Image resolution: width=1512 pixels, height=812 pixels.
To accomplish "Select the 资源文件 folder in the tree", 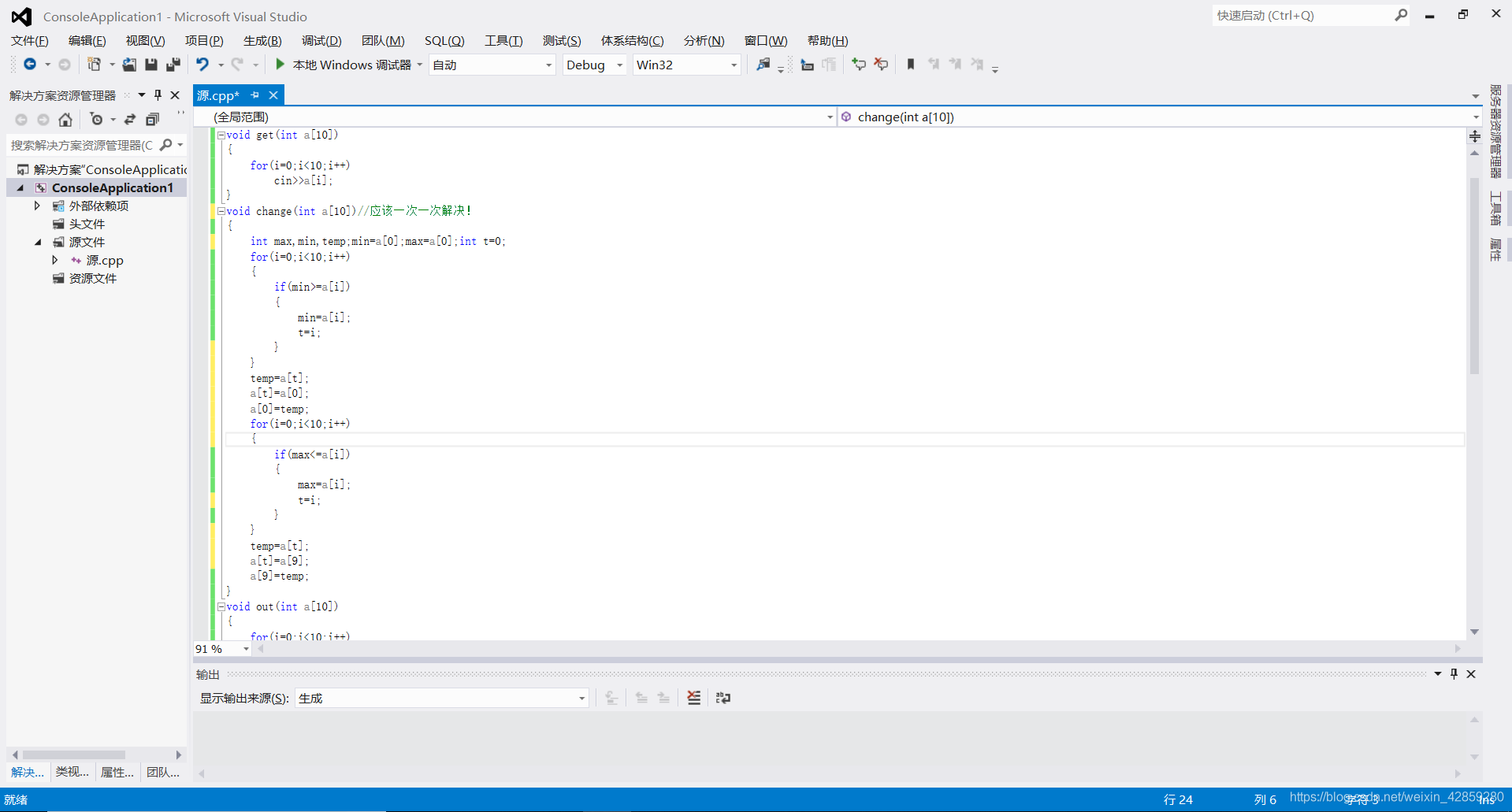I will click(92, 278).
